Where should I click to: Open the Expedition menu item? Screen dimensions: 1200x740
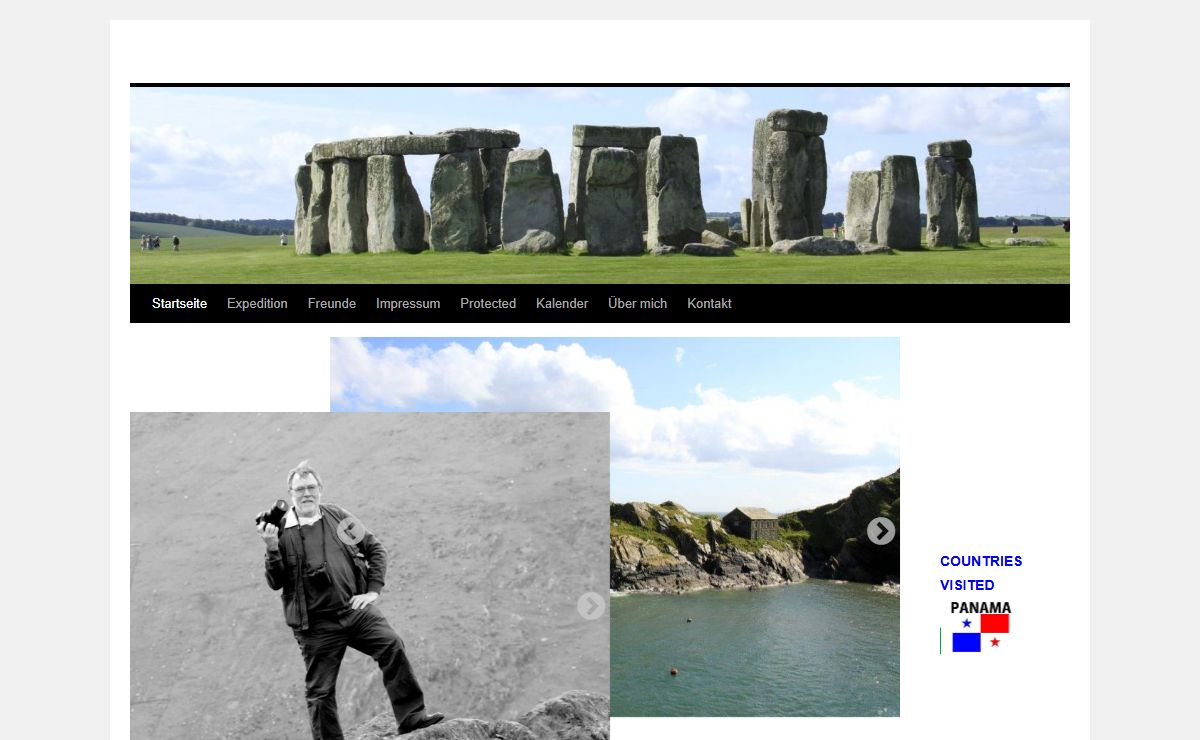[x=257, y=303]
